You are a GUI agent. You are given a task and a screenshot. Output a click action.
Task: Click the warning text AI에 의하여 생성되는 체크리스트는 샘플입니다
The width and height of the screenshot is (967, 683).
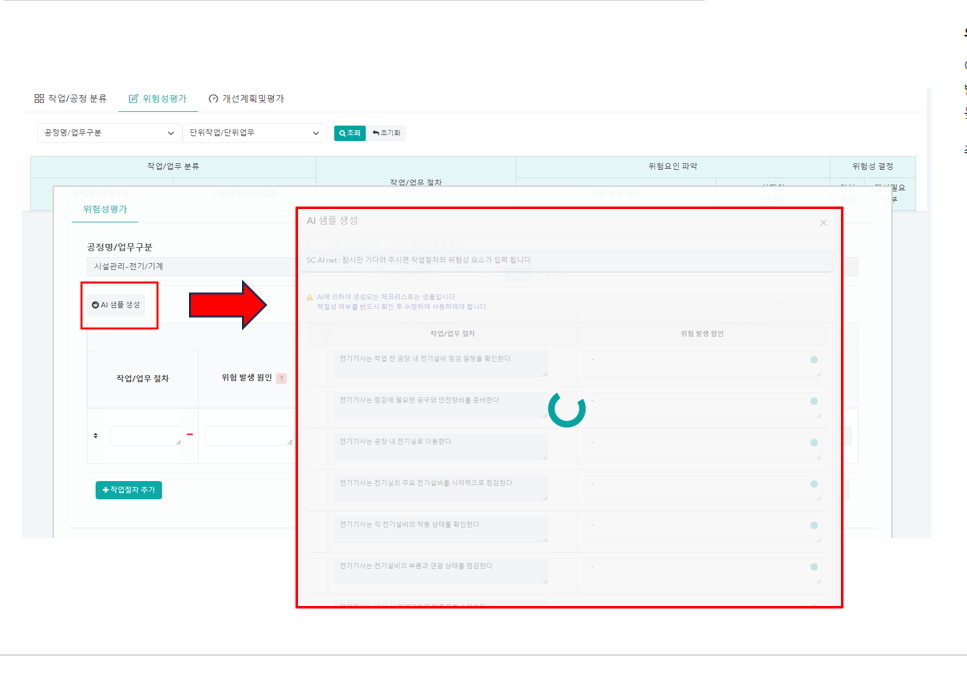387,297
